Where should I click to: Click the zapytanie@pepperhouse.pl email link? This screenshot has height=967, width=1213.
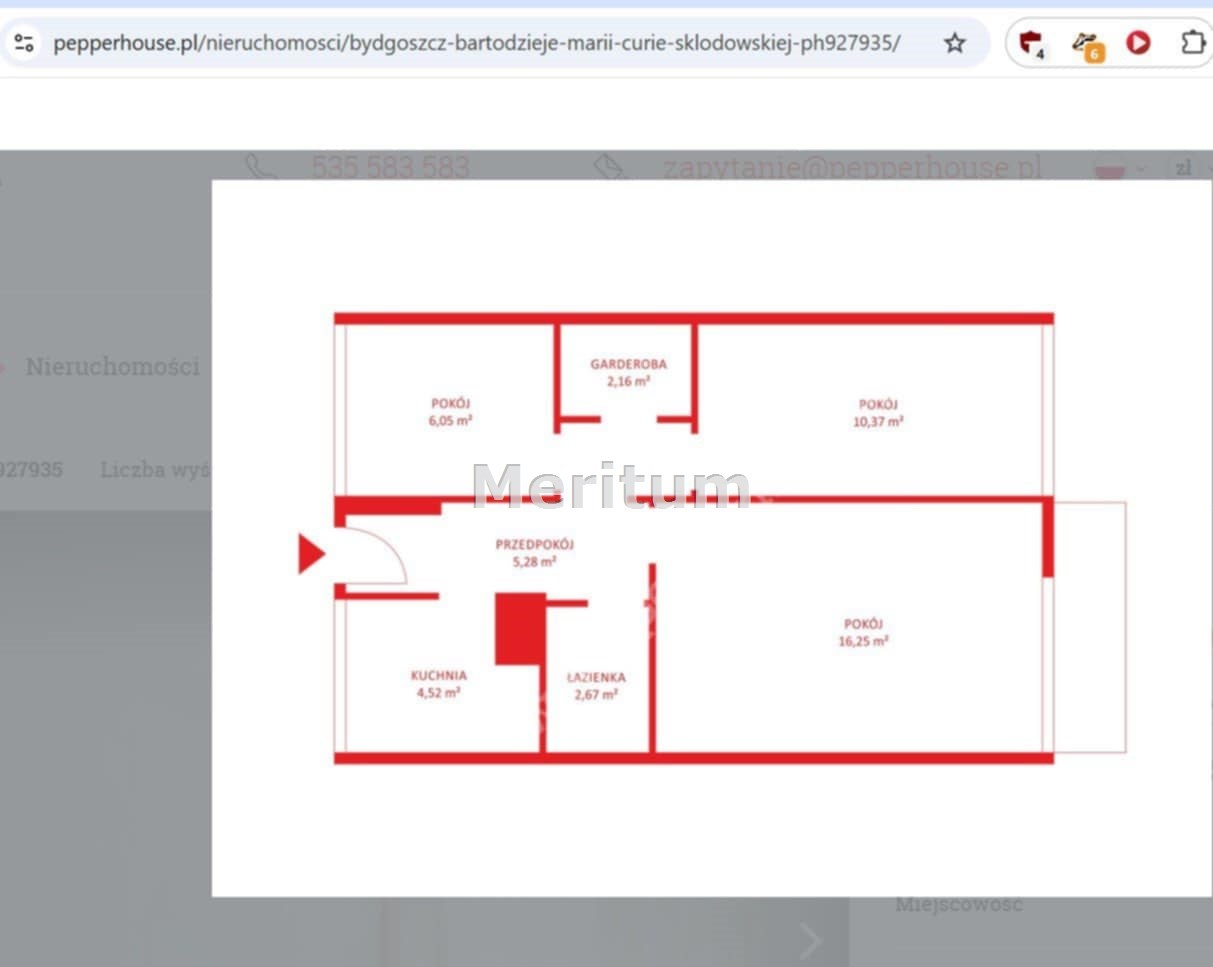pos(852,166)
